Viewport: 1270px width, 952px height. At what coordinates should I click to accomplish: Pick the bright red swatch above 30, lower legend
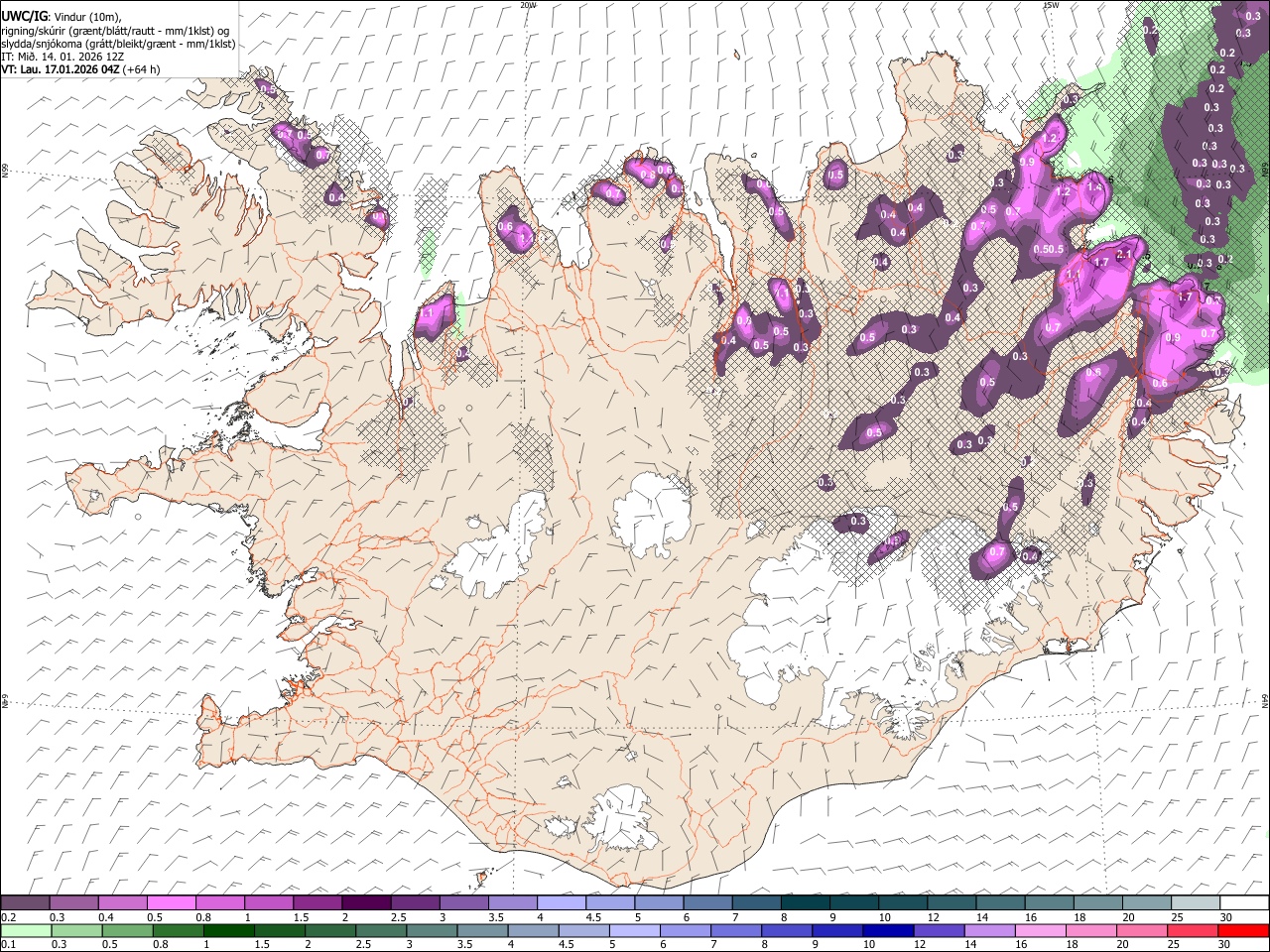[1244, 930]
